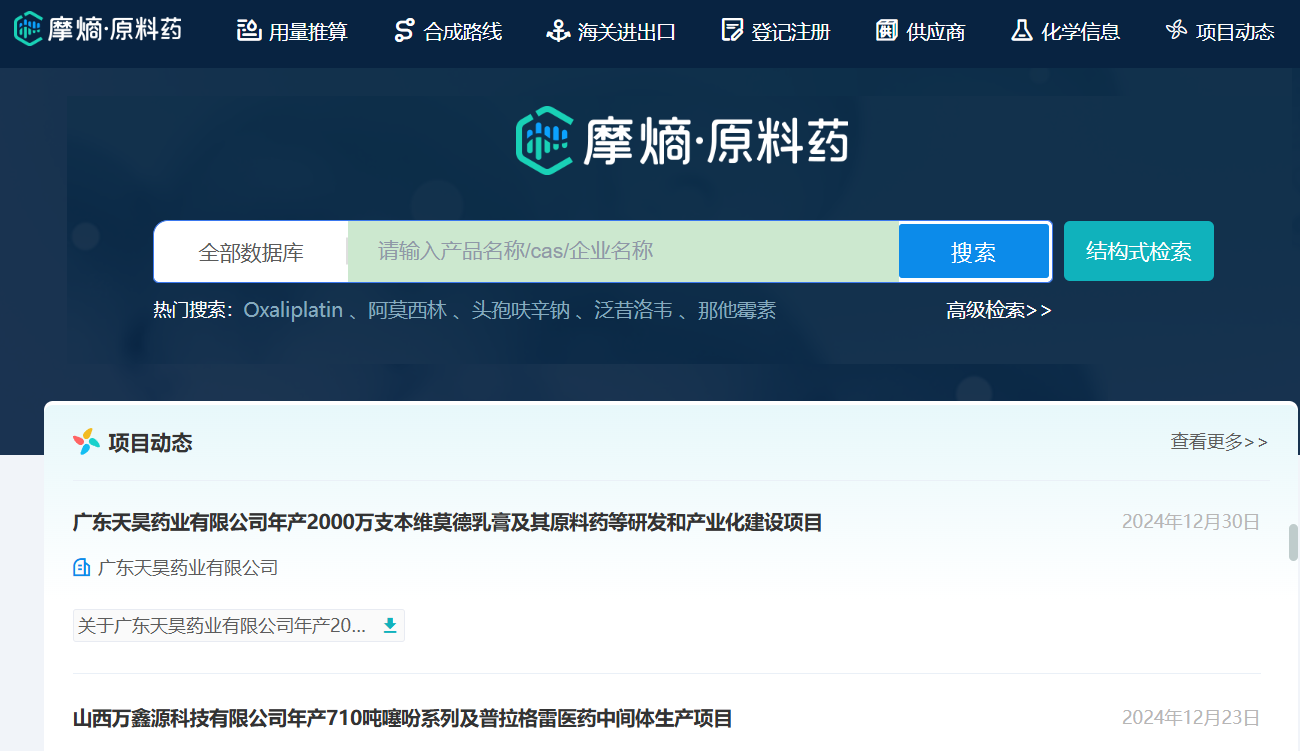
Task: Click the date 2024年12月30日
Action: tap(1191, 521)
